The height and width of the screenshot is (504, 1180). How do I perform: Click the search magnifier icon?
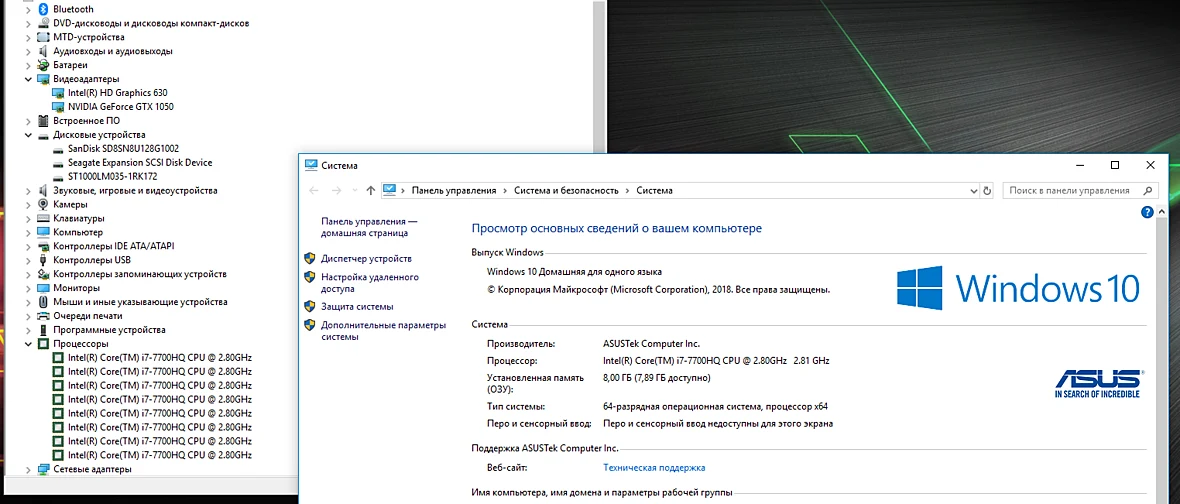point(1148,191)
